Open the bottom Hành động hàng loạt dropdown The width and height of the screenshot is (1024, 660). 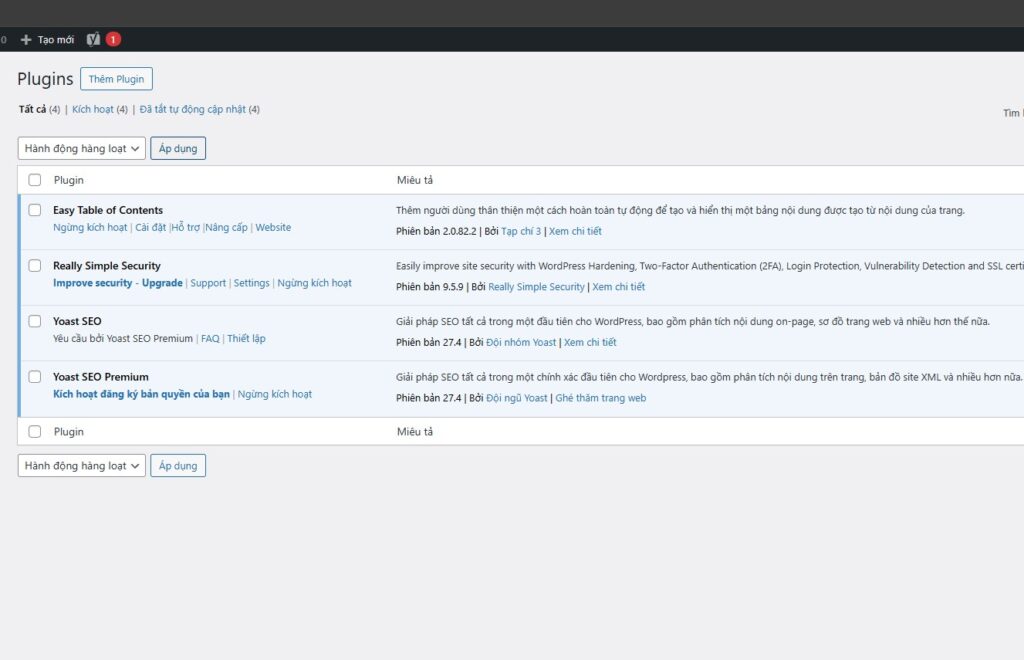click(82, 465)
